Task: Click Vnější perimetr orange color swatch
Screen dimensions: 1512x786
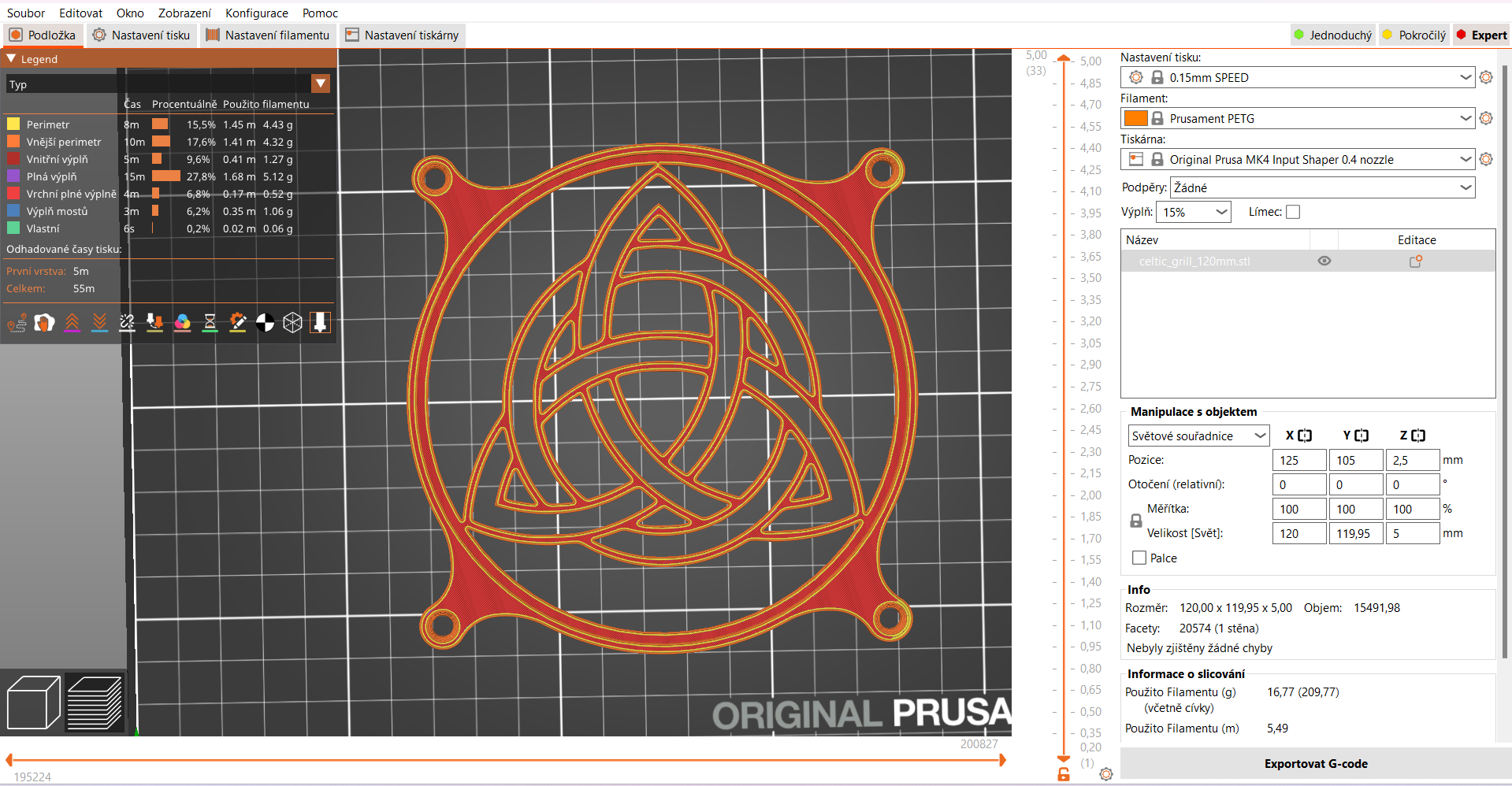Action: tap(13, 142)
